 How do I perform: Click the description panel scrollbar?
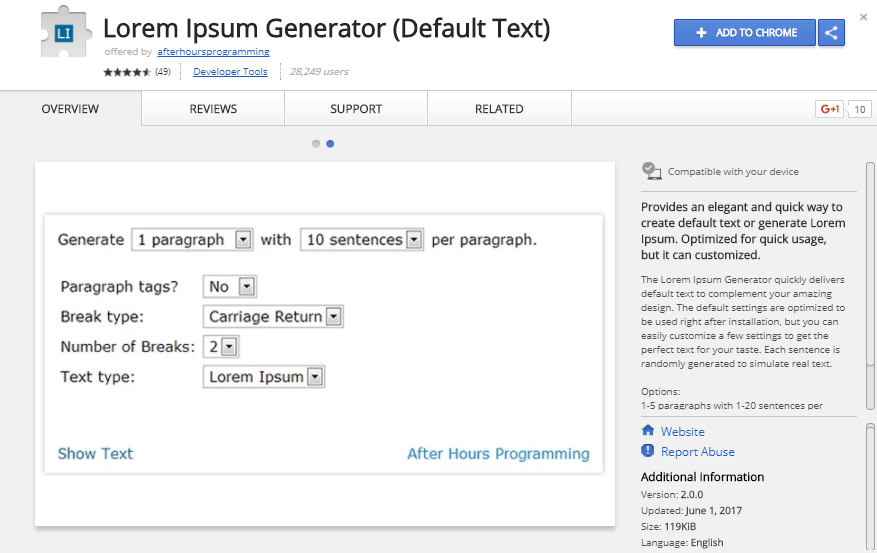click(x=870, y=286)
